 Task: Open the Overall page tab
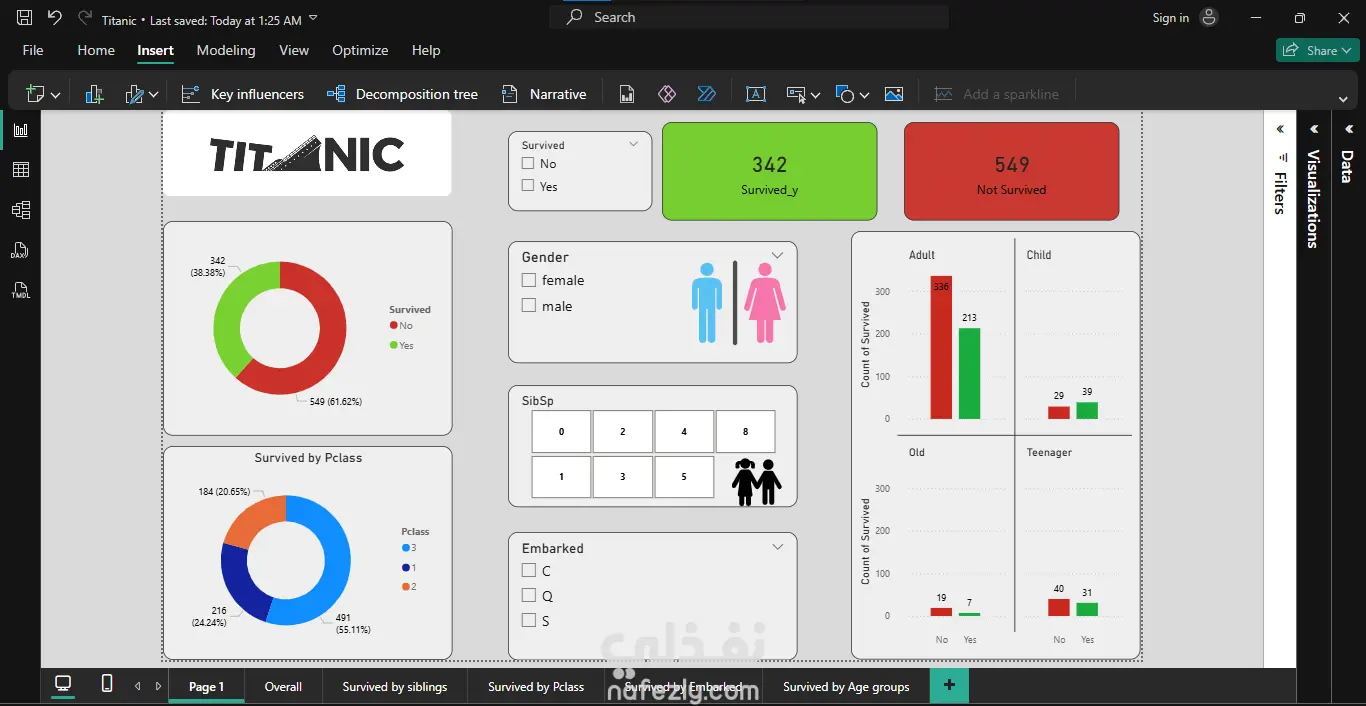(283, 686)
